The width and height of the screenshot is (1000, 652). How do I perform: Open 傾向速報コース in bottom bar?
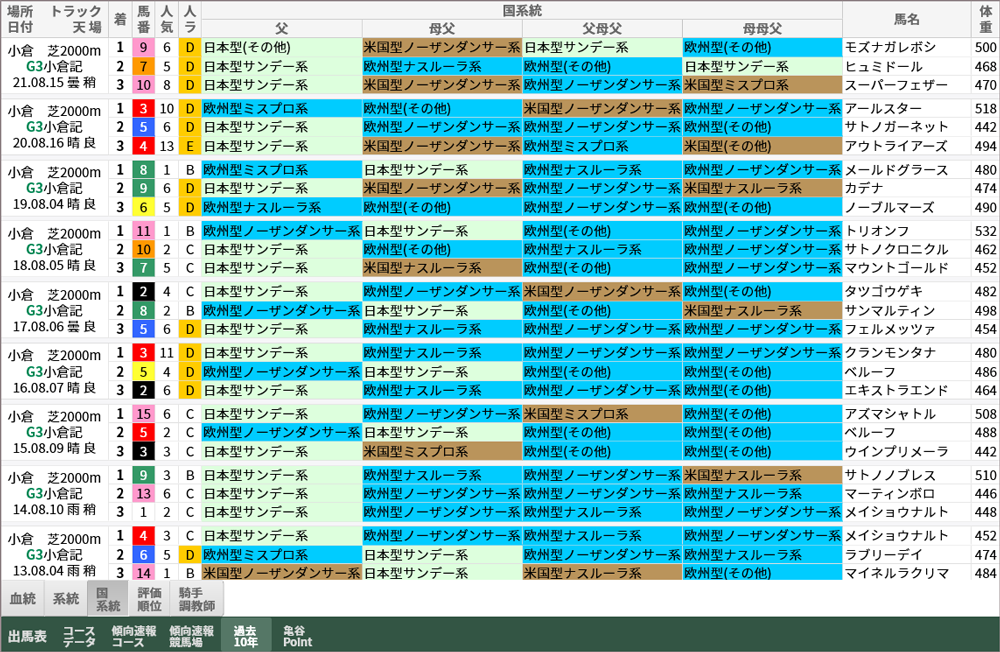134,635
